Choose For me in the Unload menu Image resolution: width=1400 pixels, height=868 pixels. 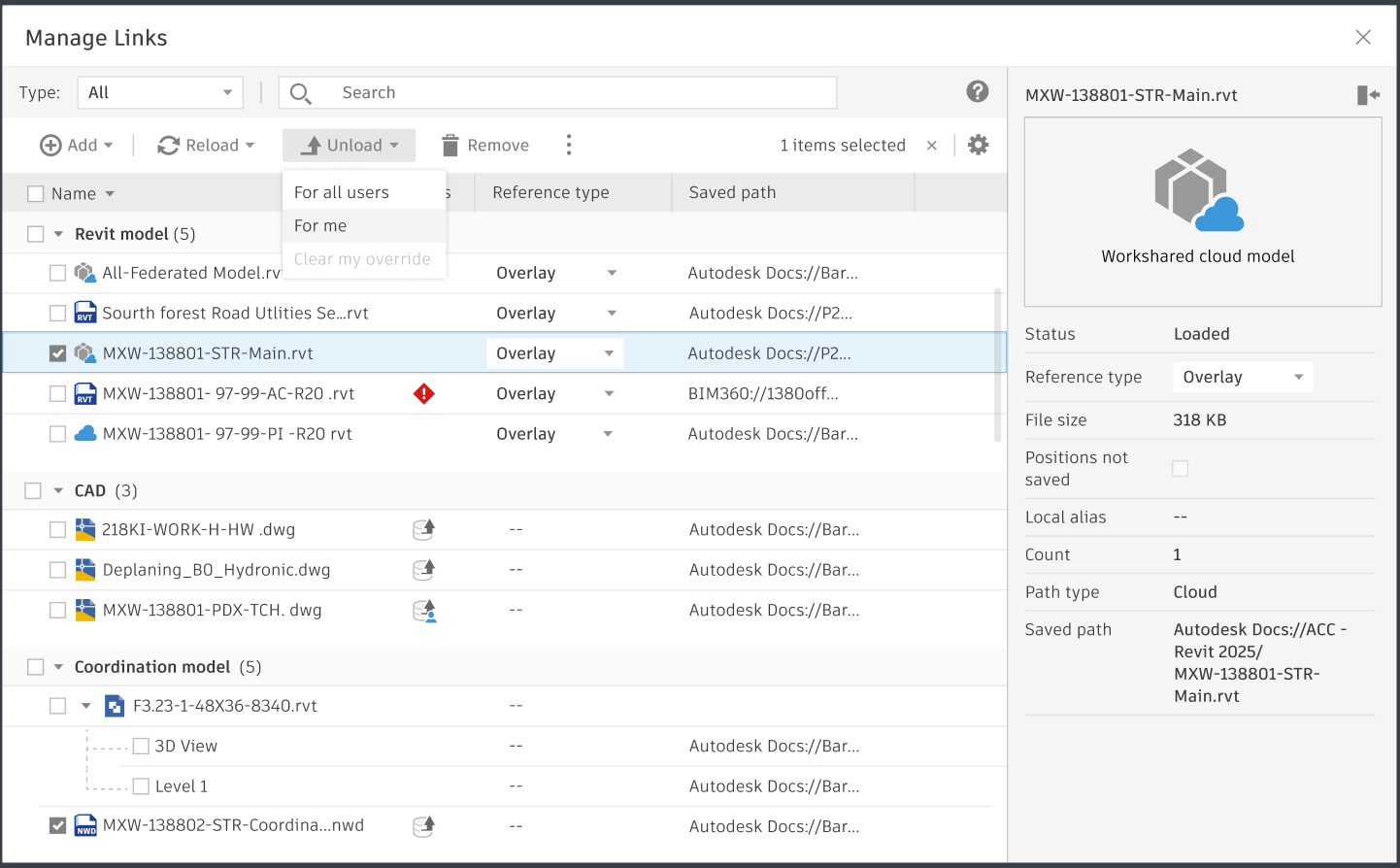[x=320, y=225]
